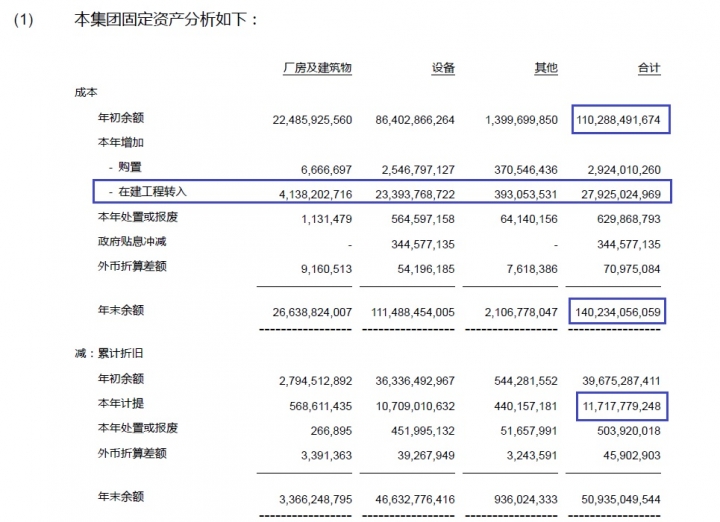This screenshot has width=720, height=522.
Task: Click the value 564,597,158
Action: [x=423, y=219]
